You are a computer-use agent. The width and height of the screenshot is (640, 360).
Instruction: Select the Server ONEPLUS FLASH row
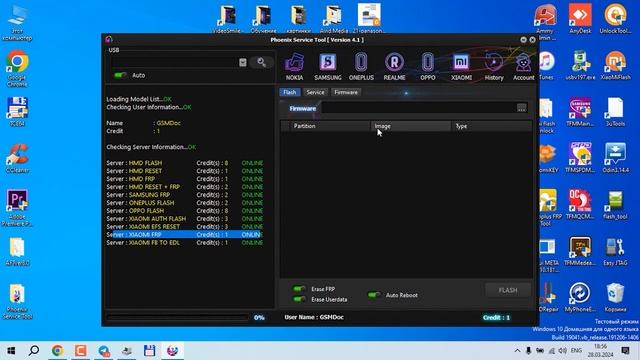pos(185,202)
